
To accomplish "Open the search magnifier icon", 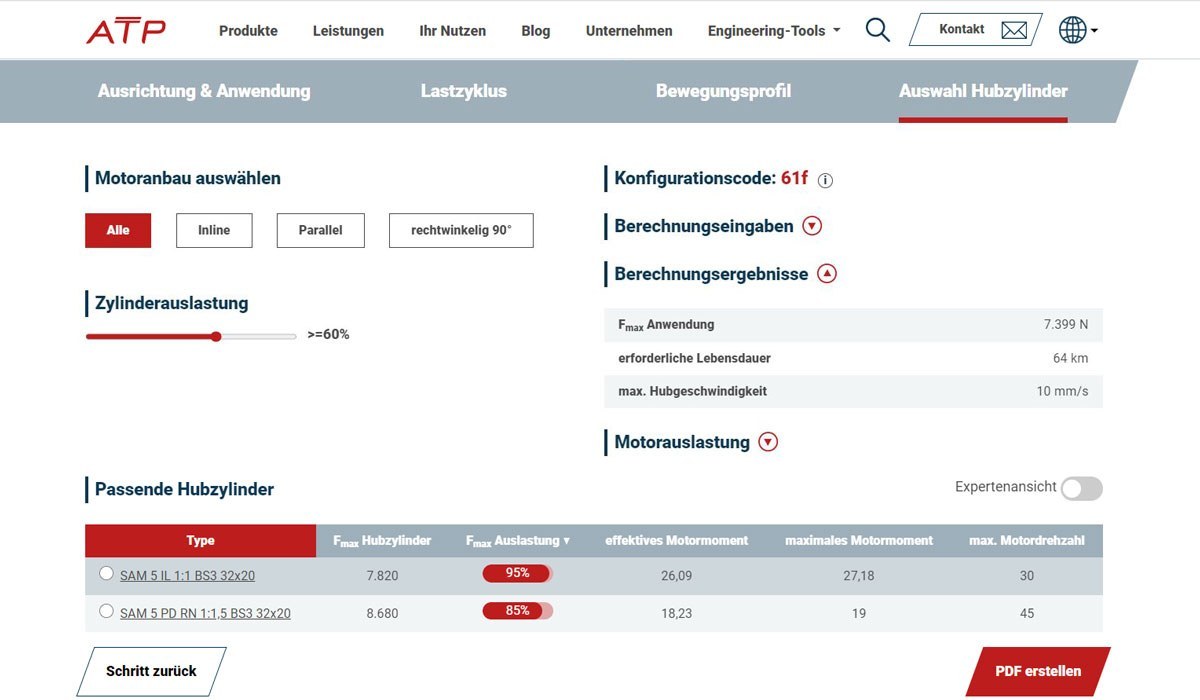I will click(877, 30).
